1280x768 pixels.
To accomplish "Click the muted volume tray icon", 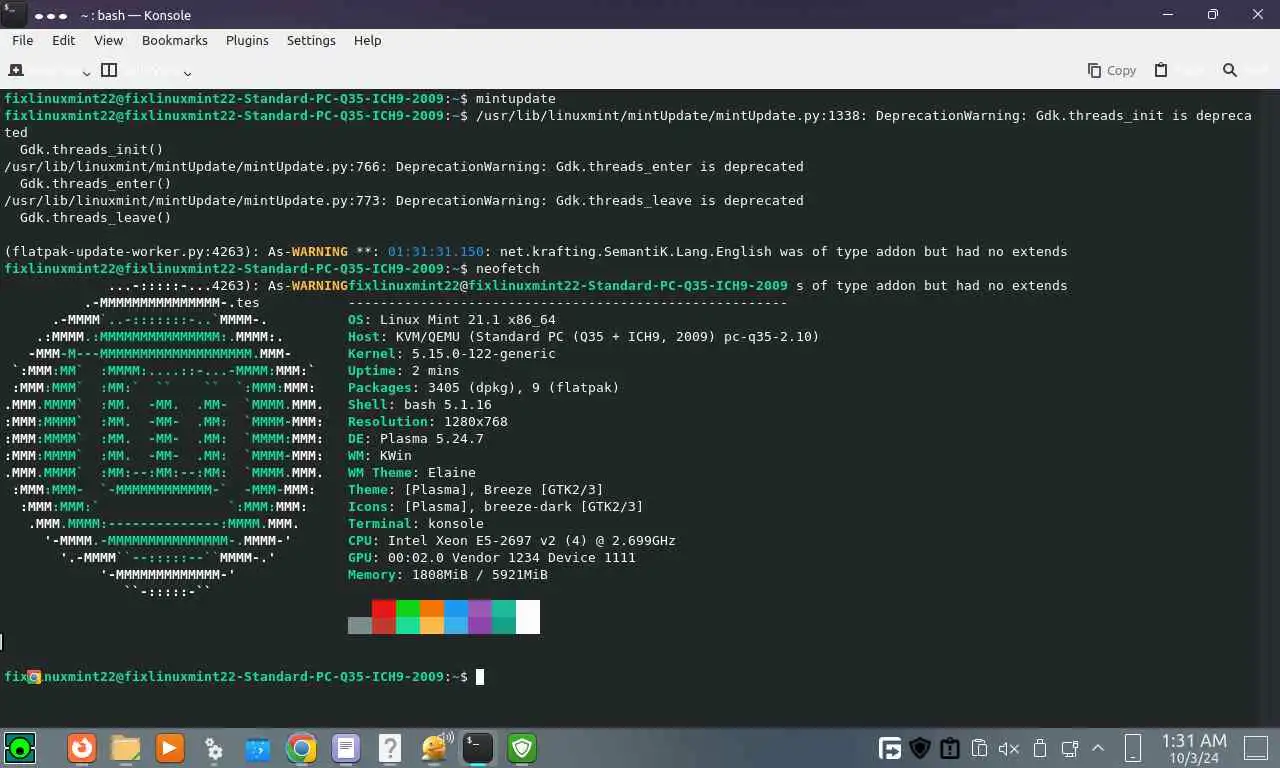I will click(1009, 748).
